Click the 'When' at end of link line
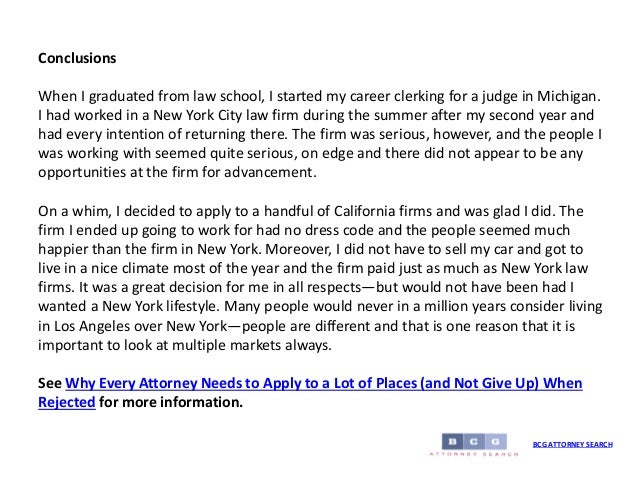The image size is (638, 479). [562, 384]
